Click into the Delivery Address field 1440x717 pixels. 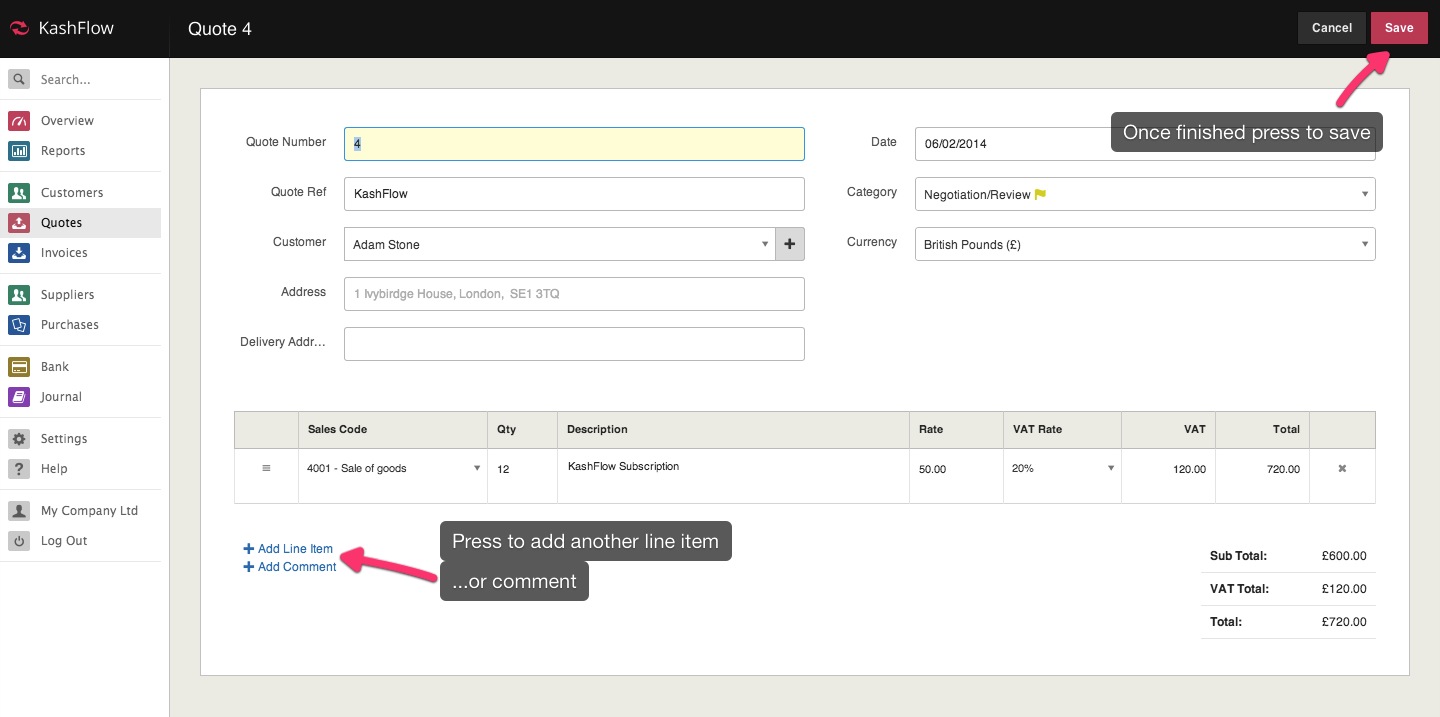click(x=574, y=344)
